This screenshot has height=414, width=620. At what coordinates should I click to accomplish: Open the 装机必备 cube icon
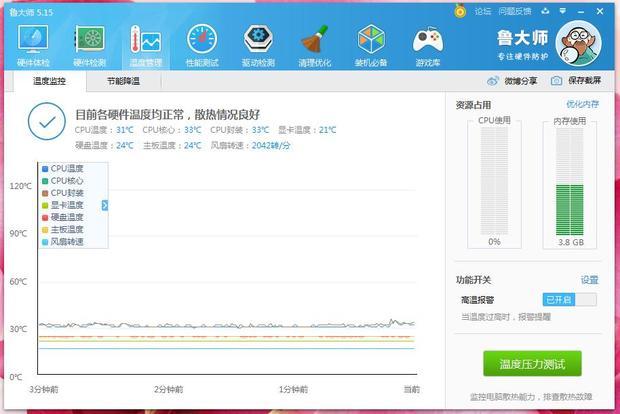371,39
